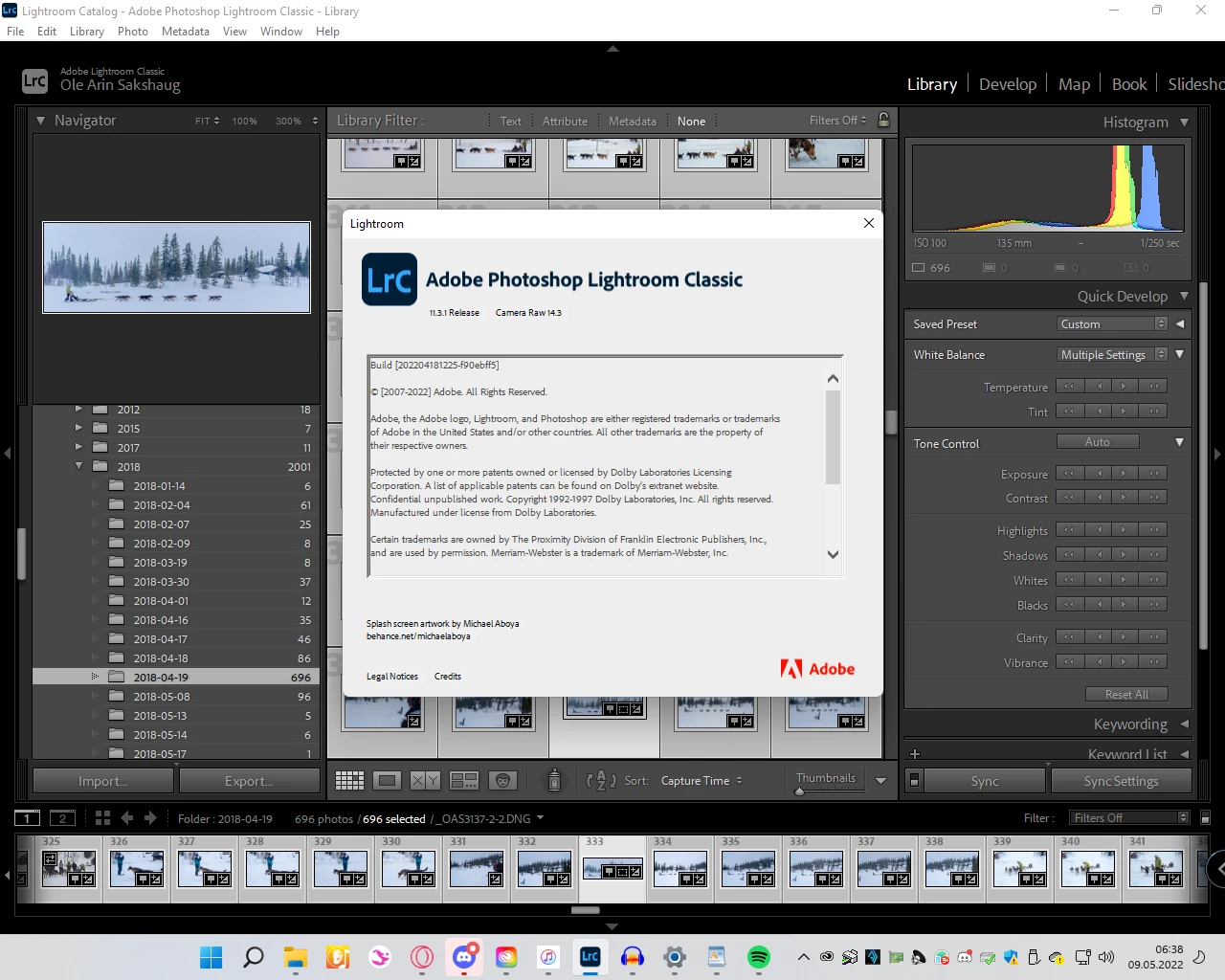Reverse sort direction with the AZ icon
Image resolution: width=1225 pixels, height=980 pixels.
pos(601,781)
